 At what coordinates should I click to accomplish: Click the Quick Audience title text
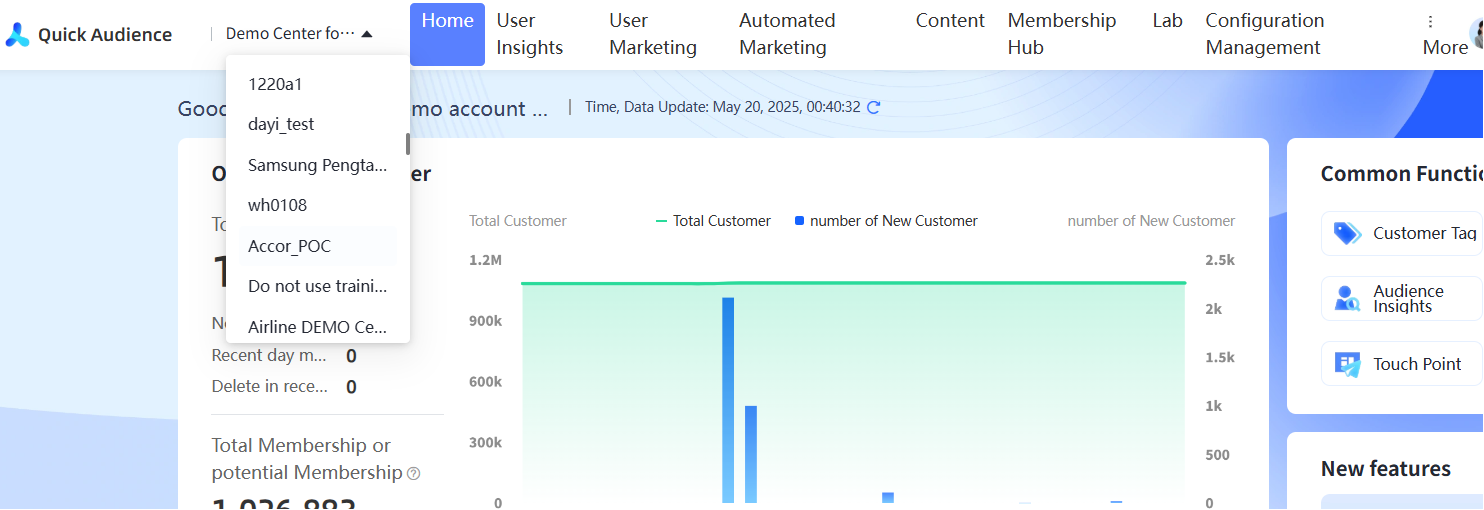click(105, 35)
